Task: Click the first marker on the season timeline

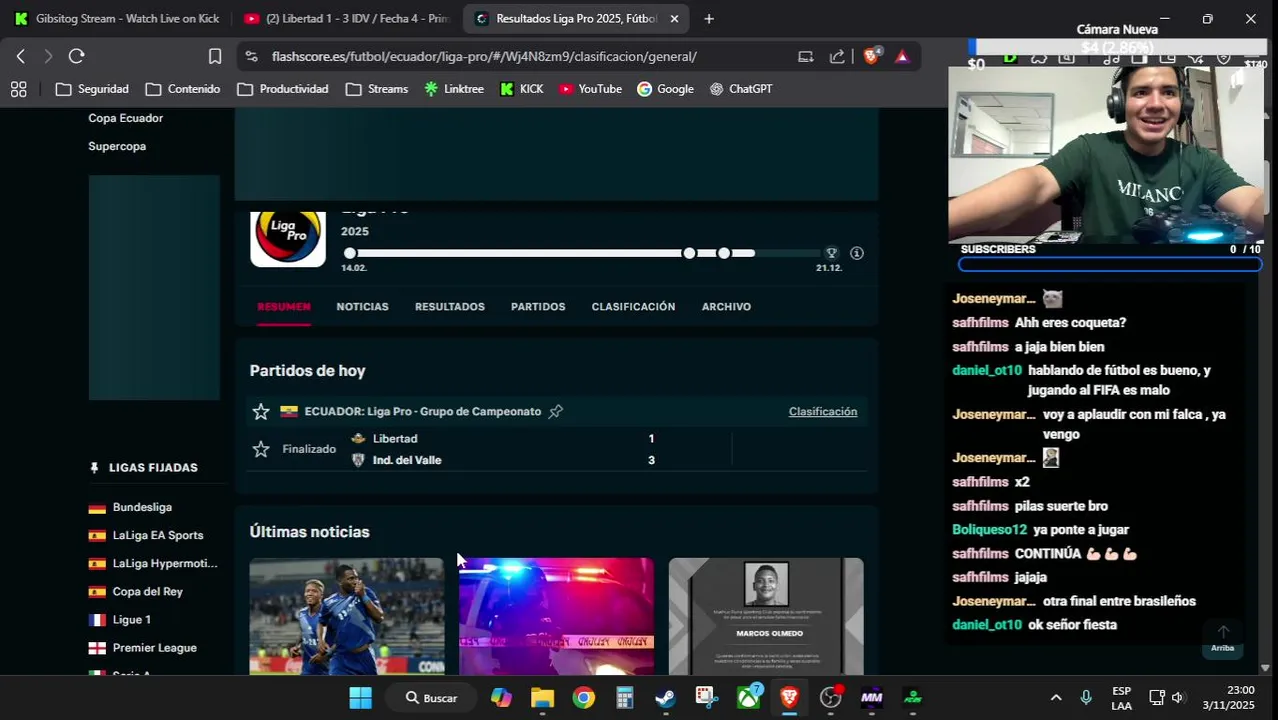Action: click(350, 253)
